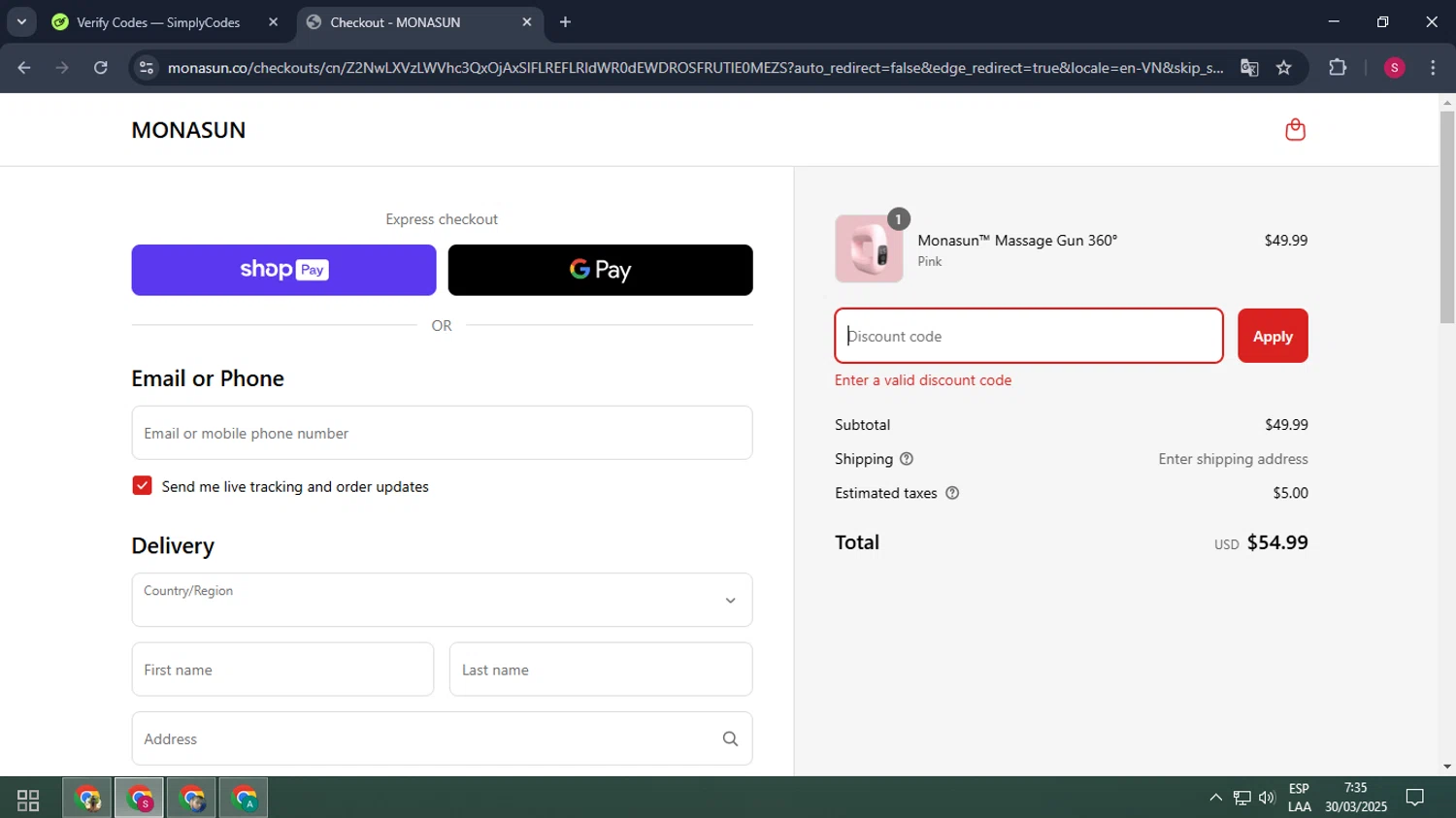Select the Checkout - MONASUN tab
This screenshot has height=818, width=1456.
coord(395,22)
